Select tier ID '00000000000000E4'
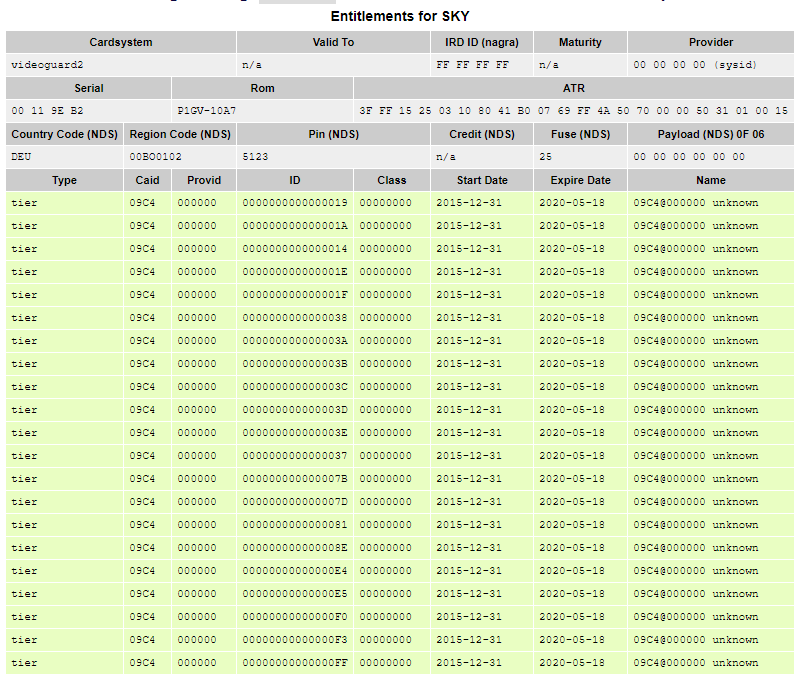This screenshot has height=683, width=801. (x=295, y=571)
